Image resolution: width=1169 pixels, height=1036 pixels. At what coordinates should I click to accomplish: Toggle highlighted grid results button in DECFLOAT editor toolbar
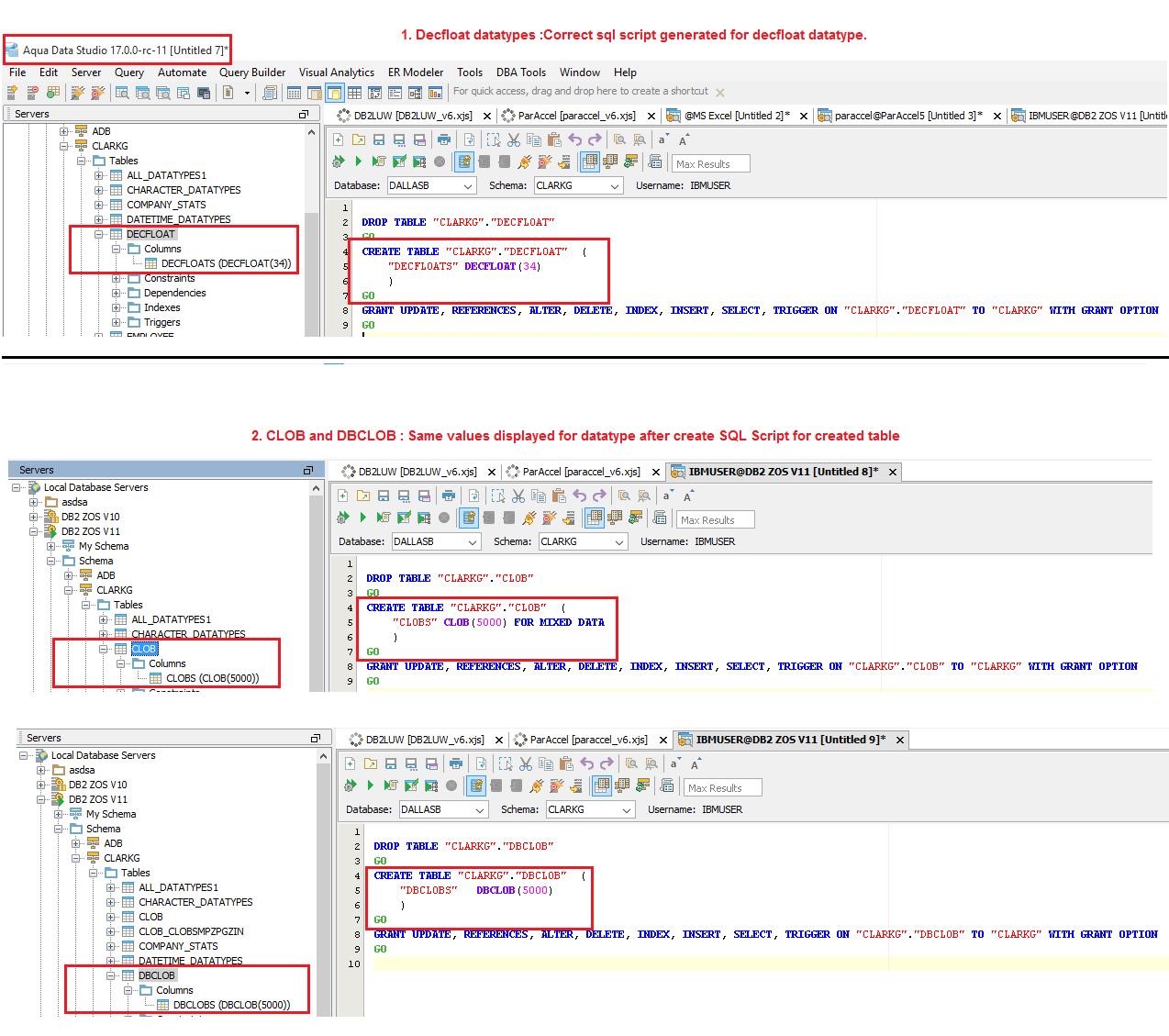pyautogui.click(x=590, y=162)
